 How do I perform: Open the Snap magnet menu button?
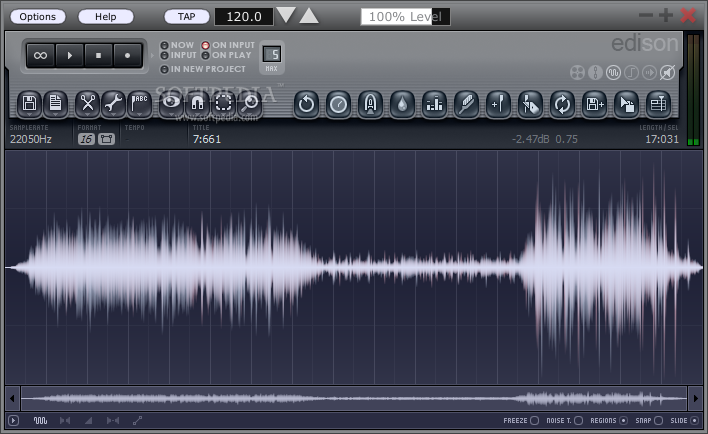[197, 104]
